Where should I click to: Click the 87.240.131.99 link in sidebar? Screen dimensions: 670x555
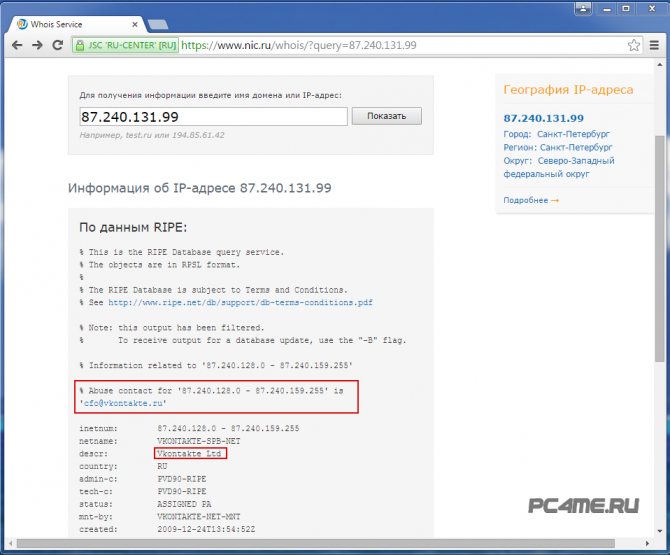[x=543, y=117]
